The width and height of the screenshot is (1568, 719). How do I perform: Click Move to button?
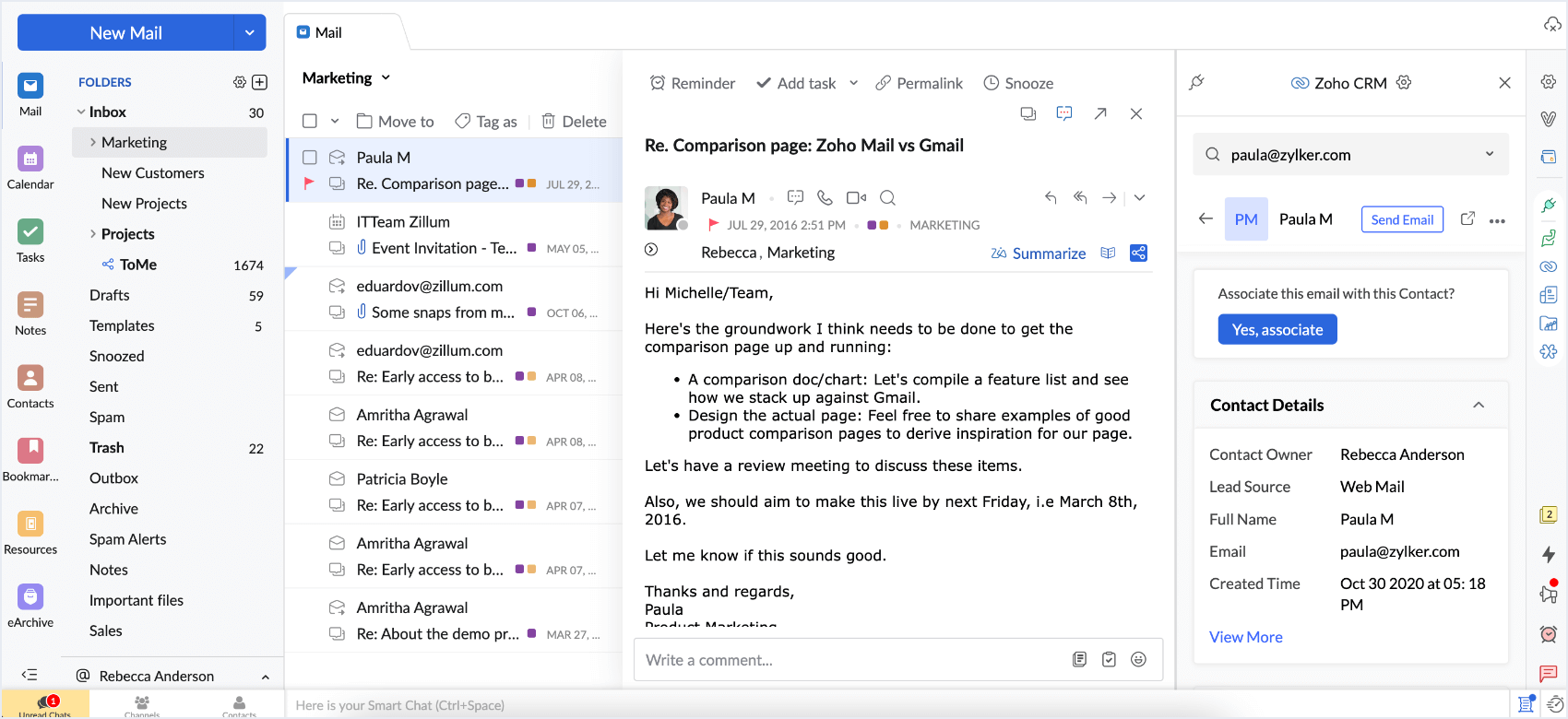click(x=395, y=121)
